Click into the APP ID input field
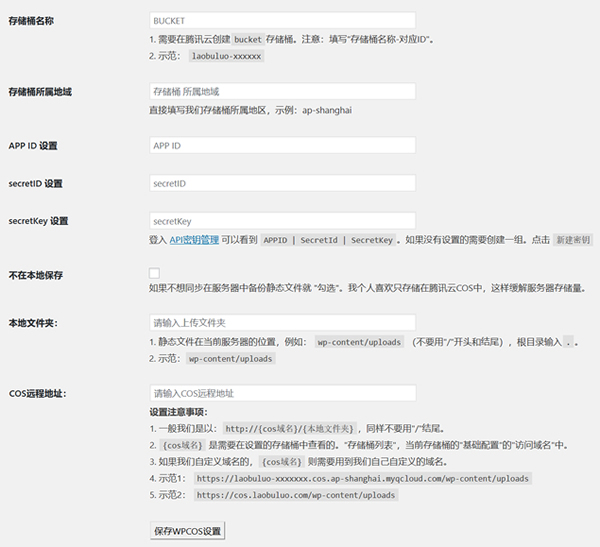600x547 pixels. click(x=281, y=145)
